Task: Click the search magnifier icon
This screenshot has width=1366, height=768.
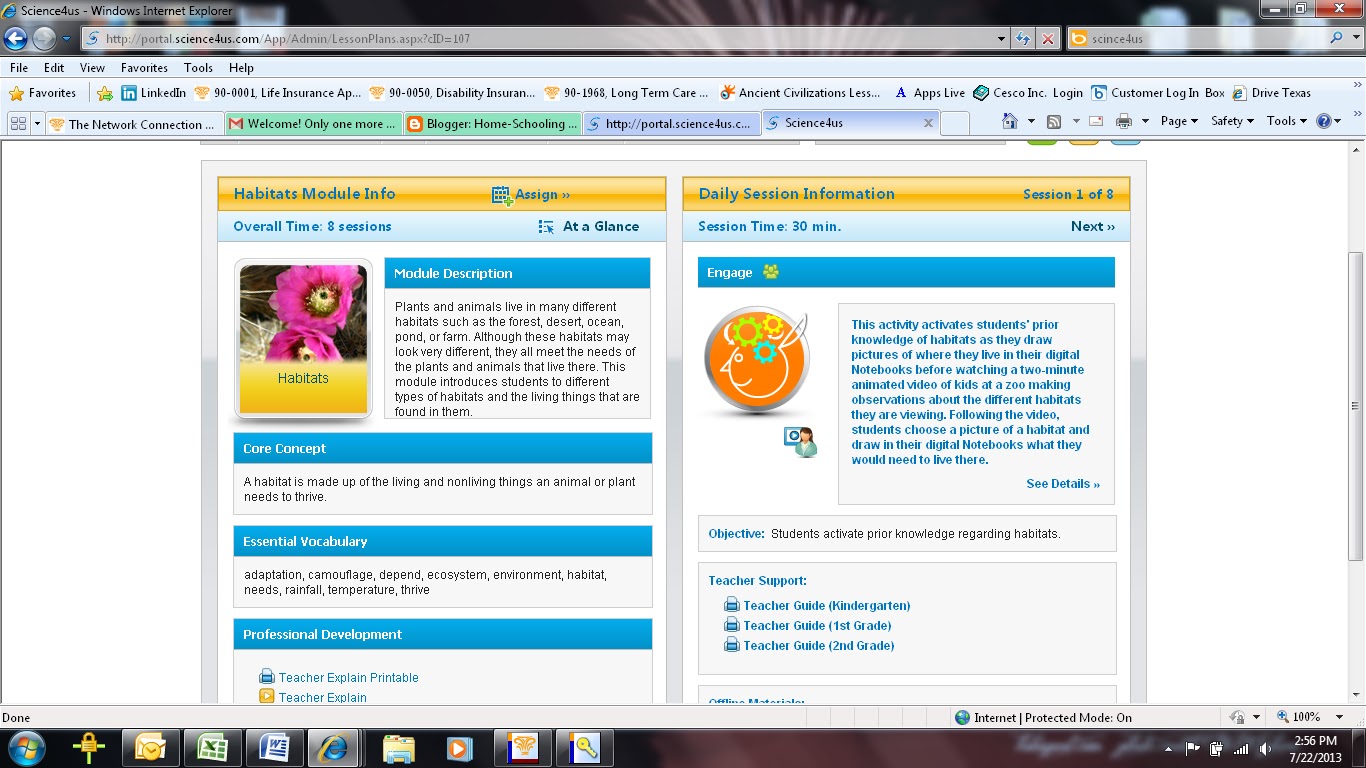Action: pos(1337,39)
